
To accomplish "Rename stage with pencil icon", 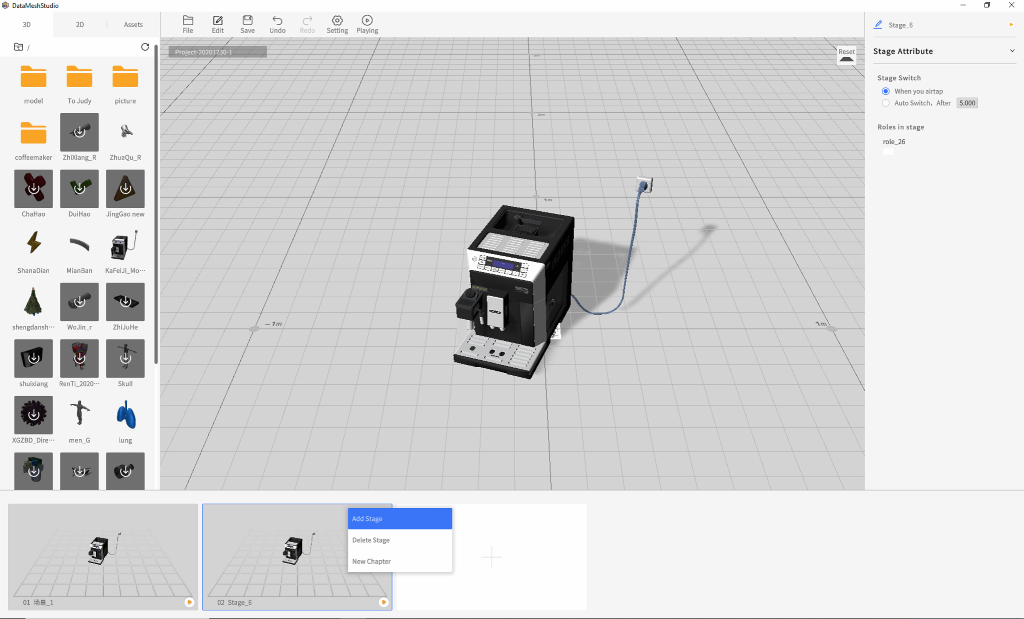I will tap(878, 24).
